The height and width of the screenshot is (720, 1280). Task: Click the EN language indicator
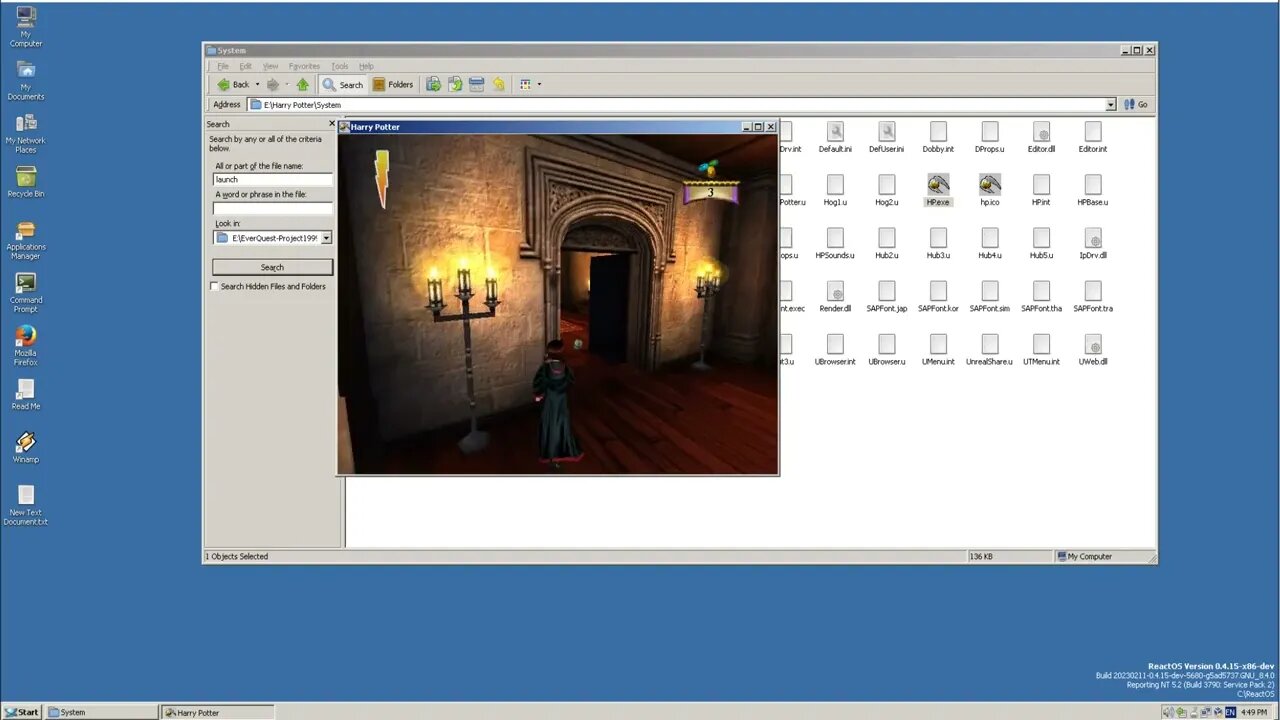point(1231,712)
